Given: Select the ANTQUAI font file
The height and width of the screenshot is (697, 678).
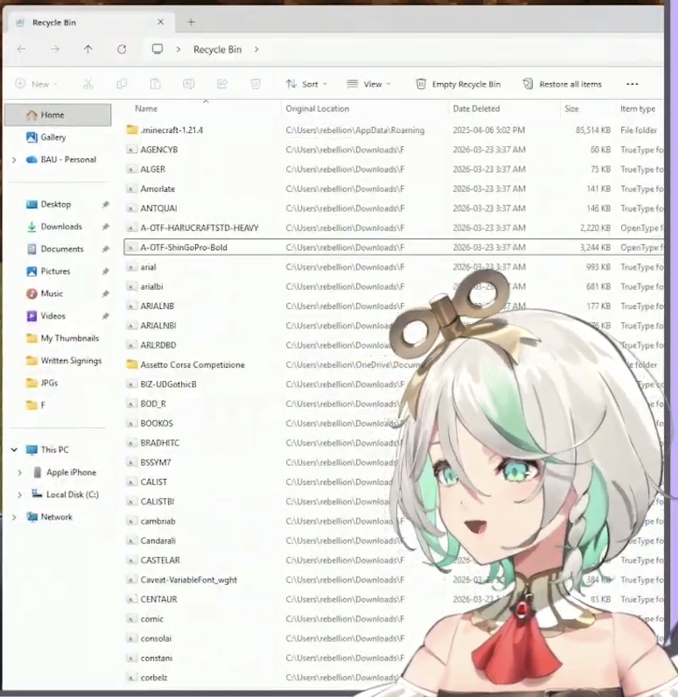Looking at the screenshot, I should click(393, 208).
